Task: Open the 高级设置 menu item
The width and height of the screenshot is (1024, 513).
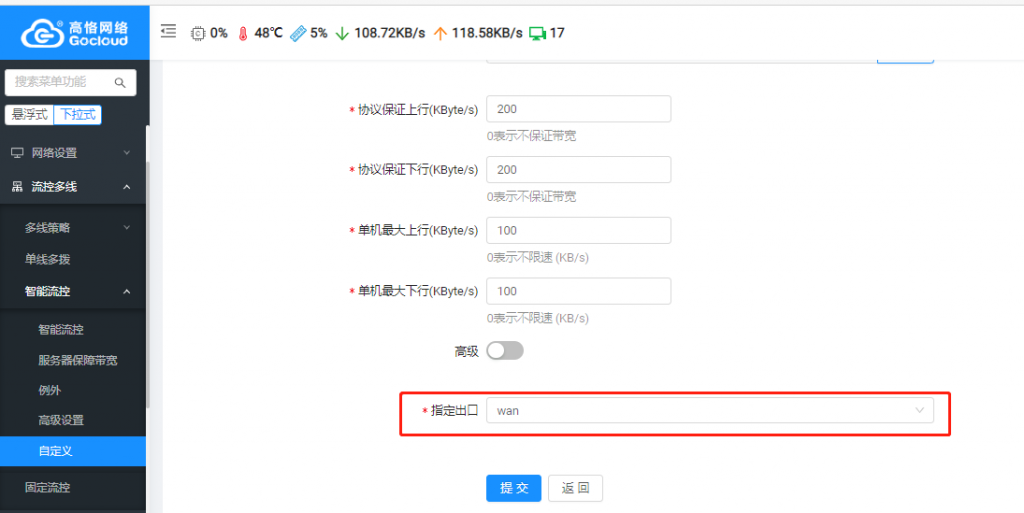Action: 60,420
